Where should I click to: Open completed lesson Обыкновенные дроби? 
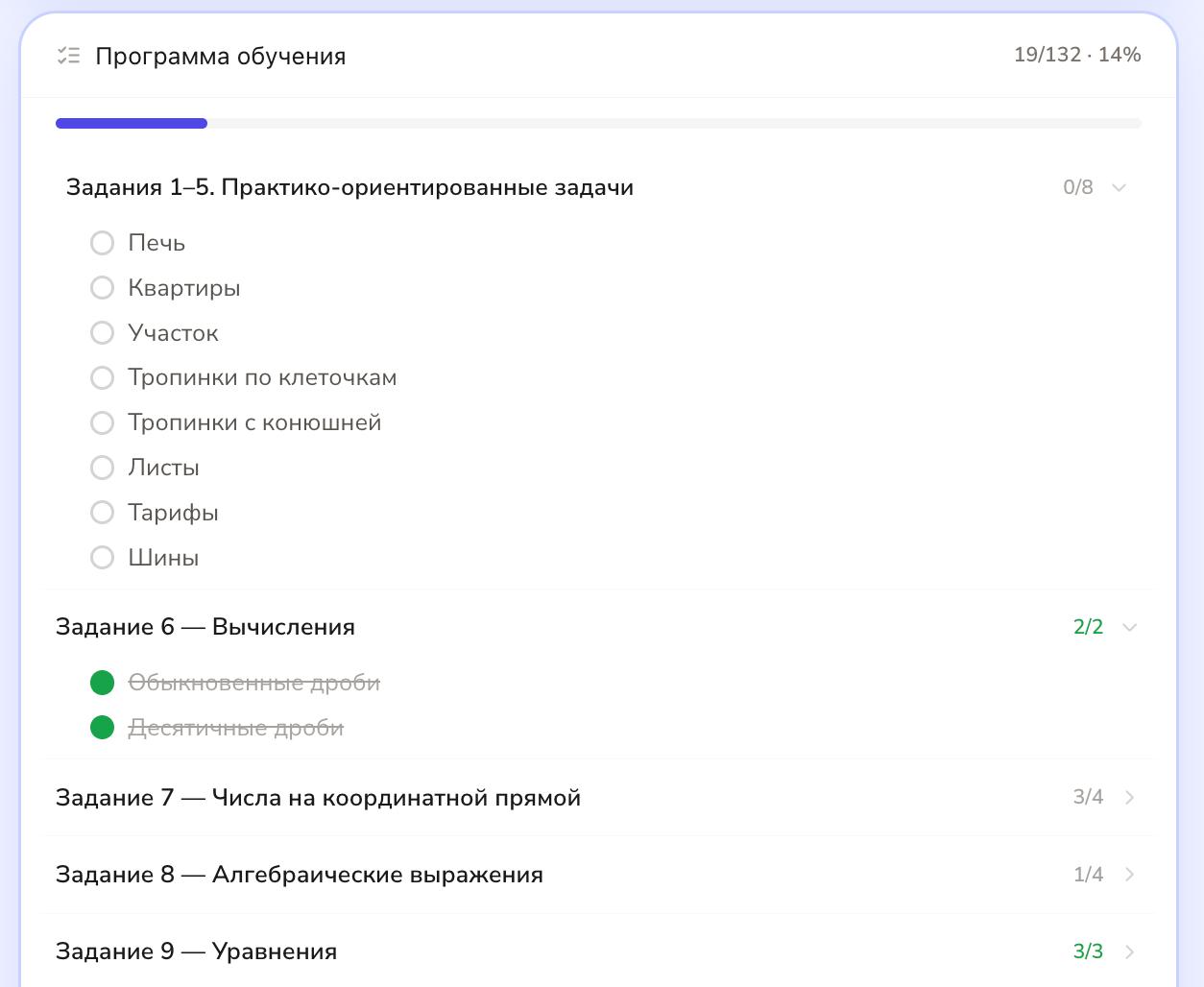254,683
